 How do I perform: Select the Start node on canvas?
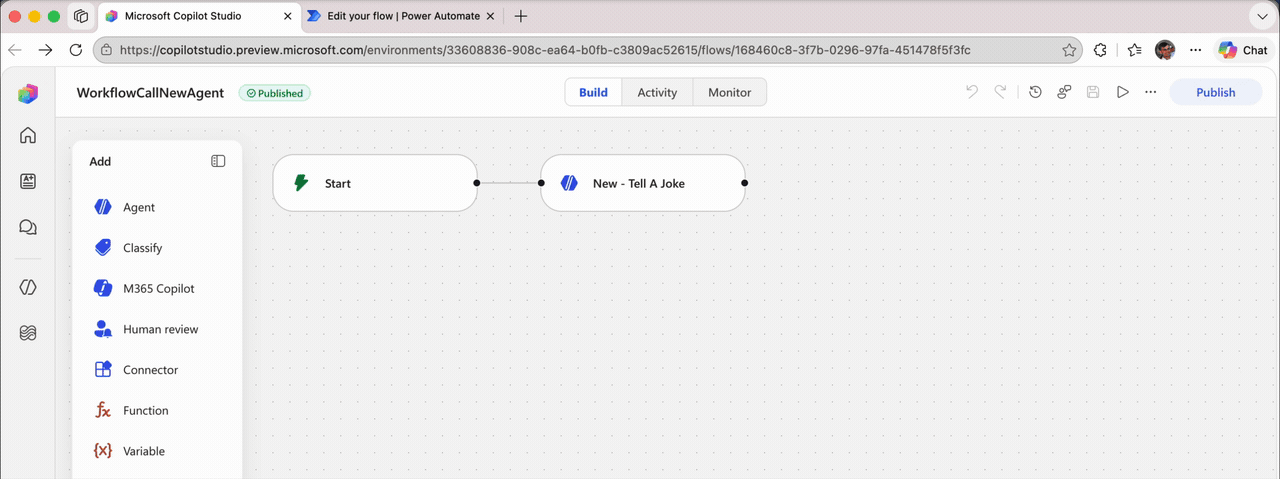coord(375,183)
